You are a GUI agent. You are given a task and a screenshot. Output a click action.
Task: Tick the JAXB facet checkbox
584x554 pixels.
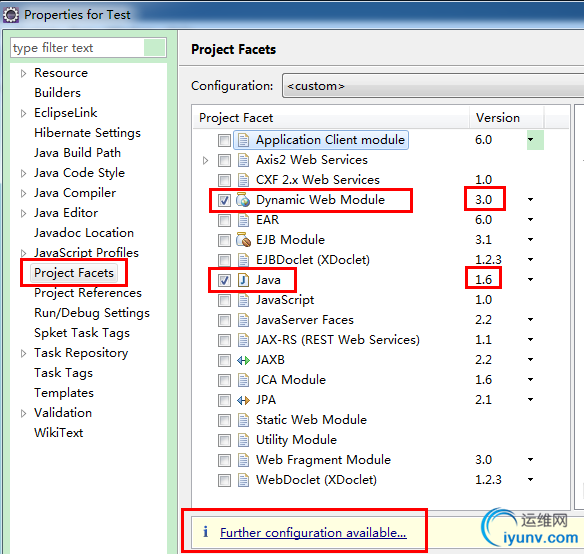click(224, 360)
